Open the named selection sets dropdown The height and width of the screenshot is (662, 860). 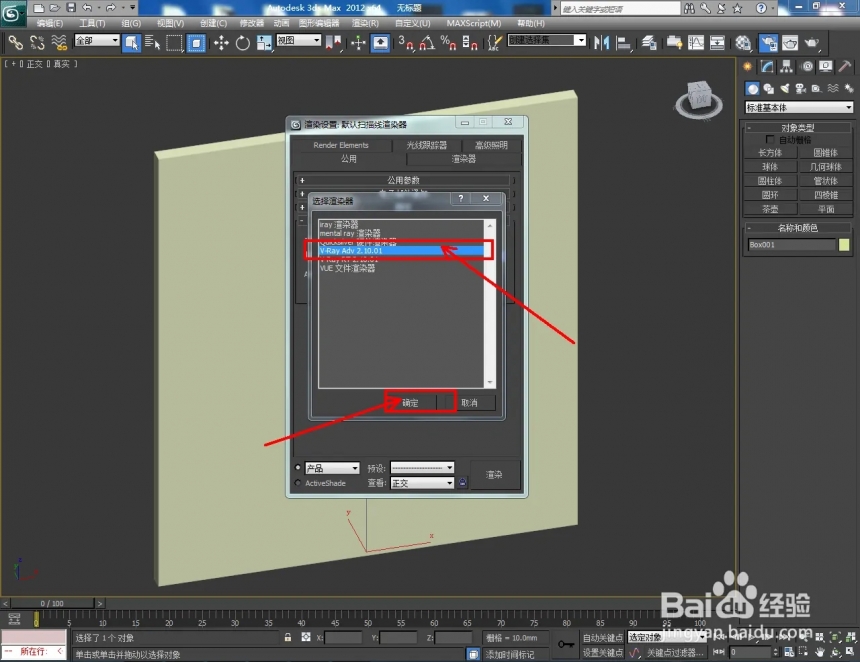[x=547, y=40]
